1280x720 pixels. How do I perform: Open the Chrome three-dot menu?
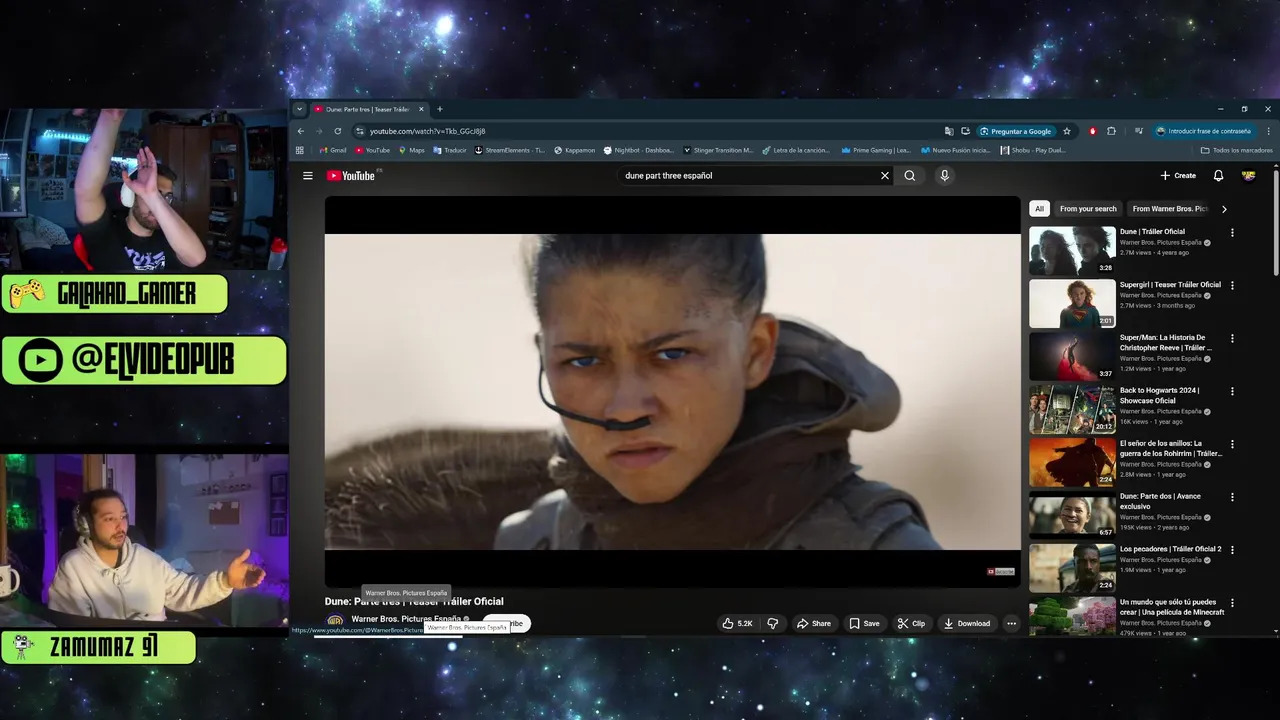tap(1269, 131)
